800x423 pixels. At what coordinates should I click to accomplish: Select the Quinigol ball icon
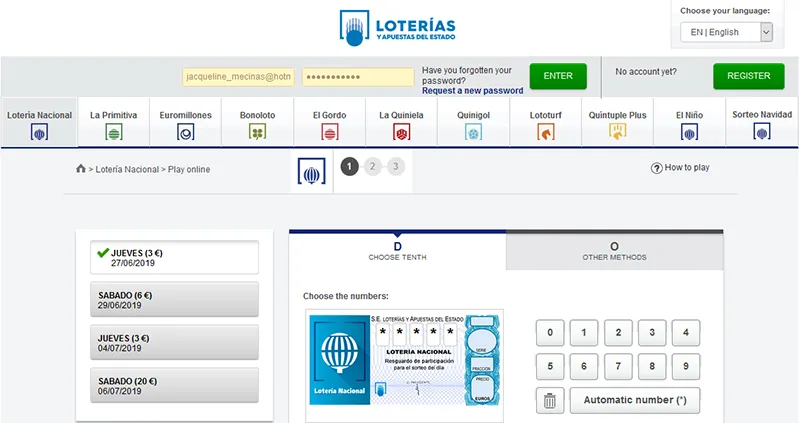pos(473,133)
